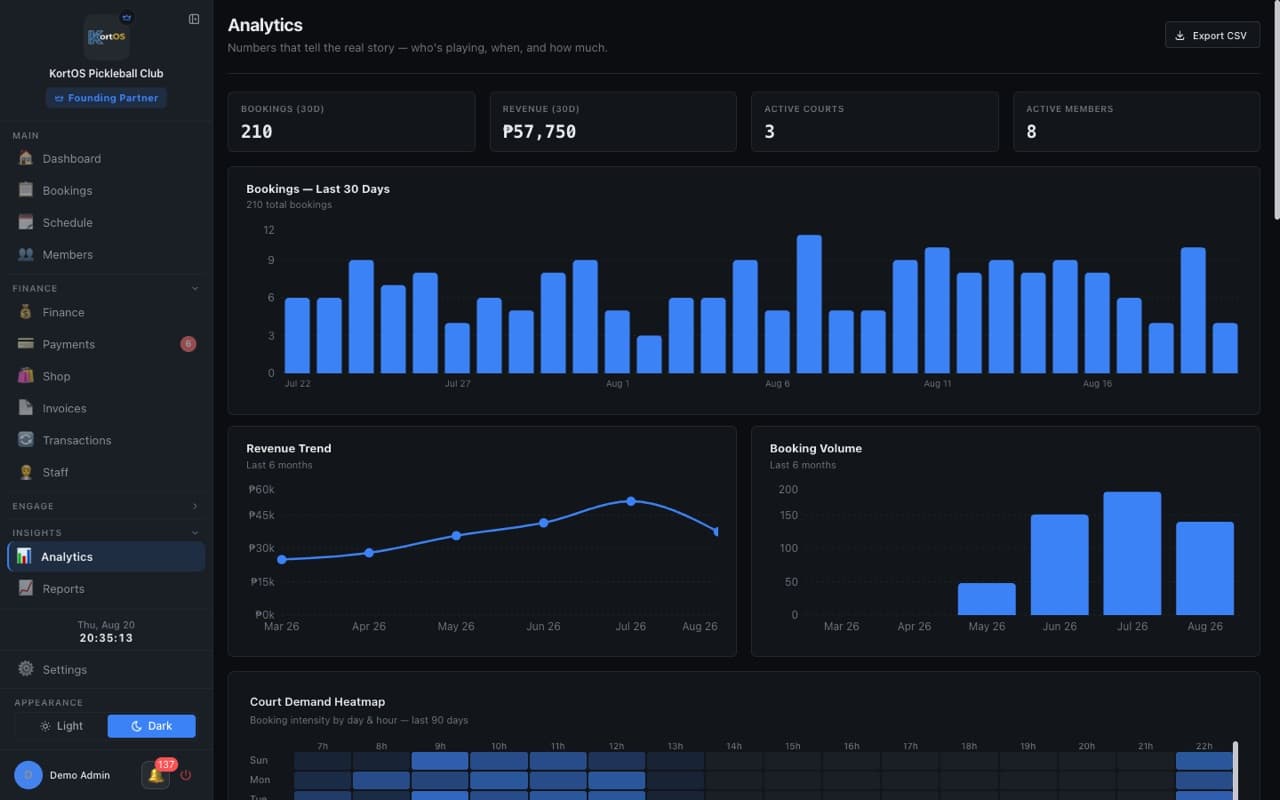Open the Staff menu entry

click(106, 472)
